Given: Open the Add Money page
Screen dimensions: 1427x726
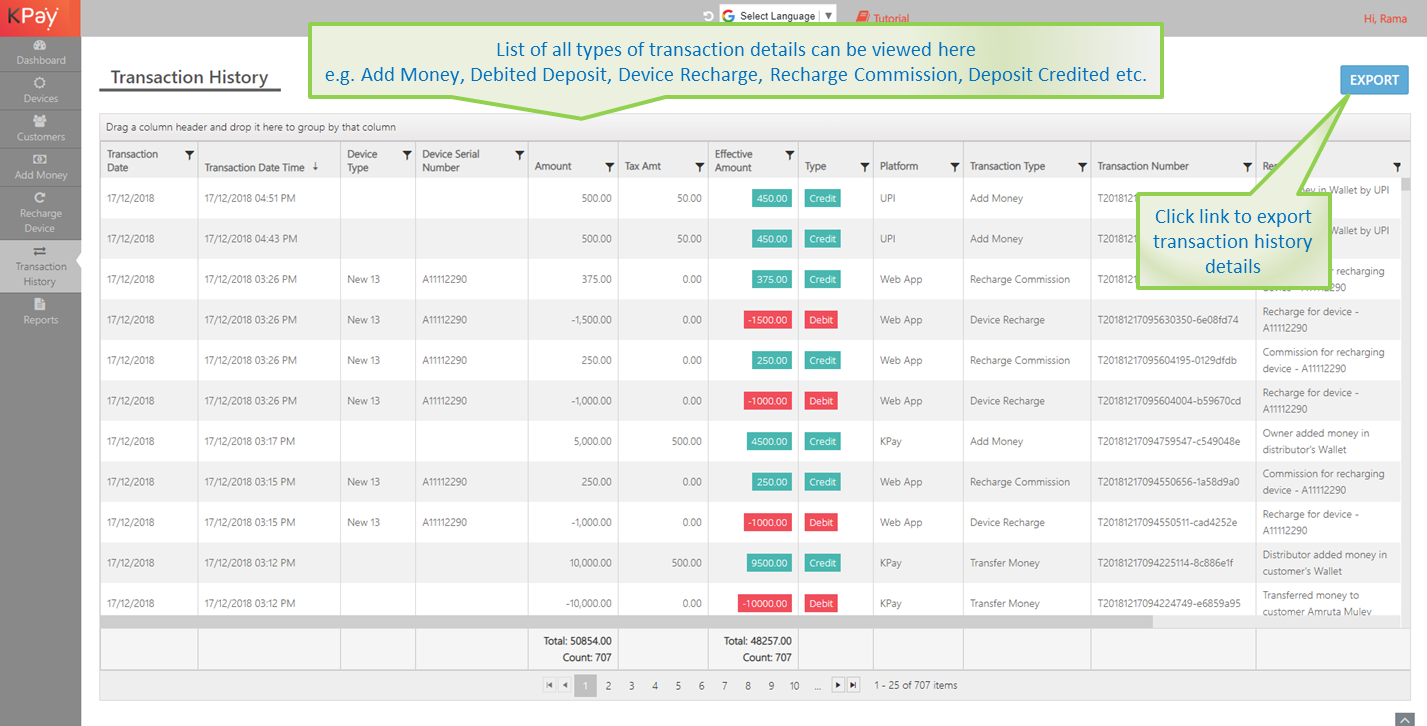Looking at the screenshot, I should 40,167.
